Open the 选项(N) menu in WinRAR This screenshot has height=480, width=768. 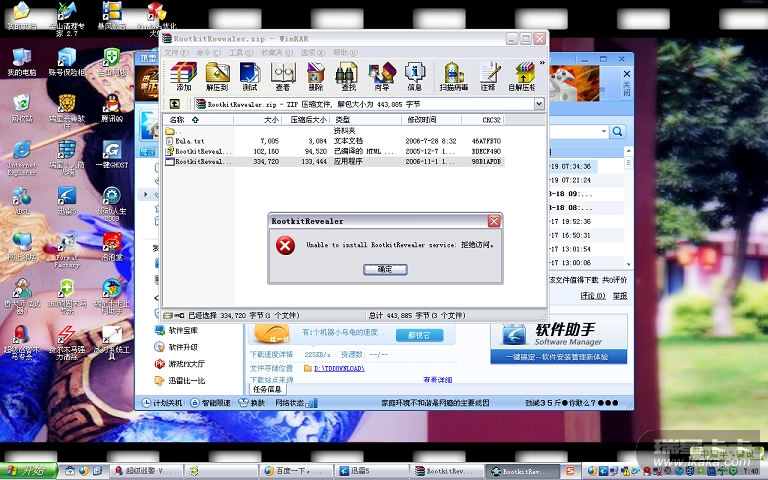(312, 52)
